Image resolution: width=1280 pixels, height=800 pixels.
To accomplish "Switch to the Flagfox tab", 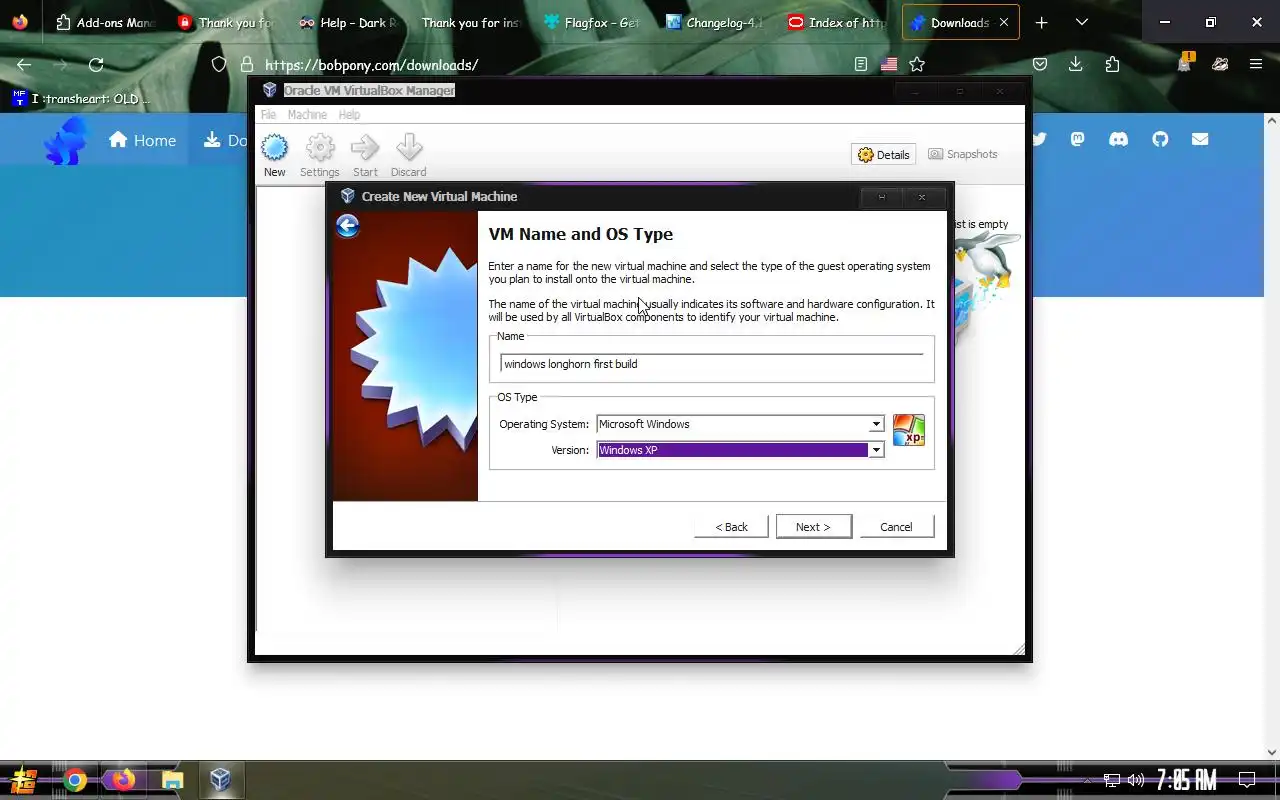I will coord(592,22).
